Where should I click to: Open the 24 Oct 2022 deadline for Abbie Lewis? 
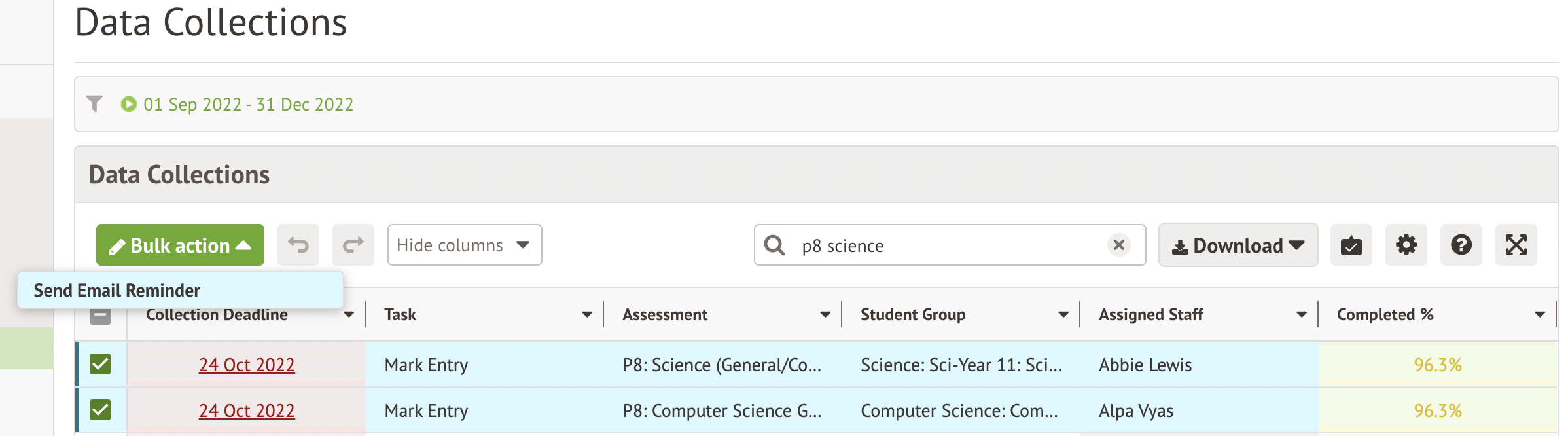pyautogui.click(x=247, y=365)
